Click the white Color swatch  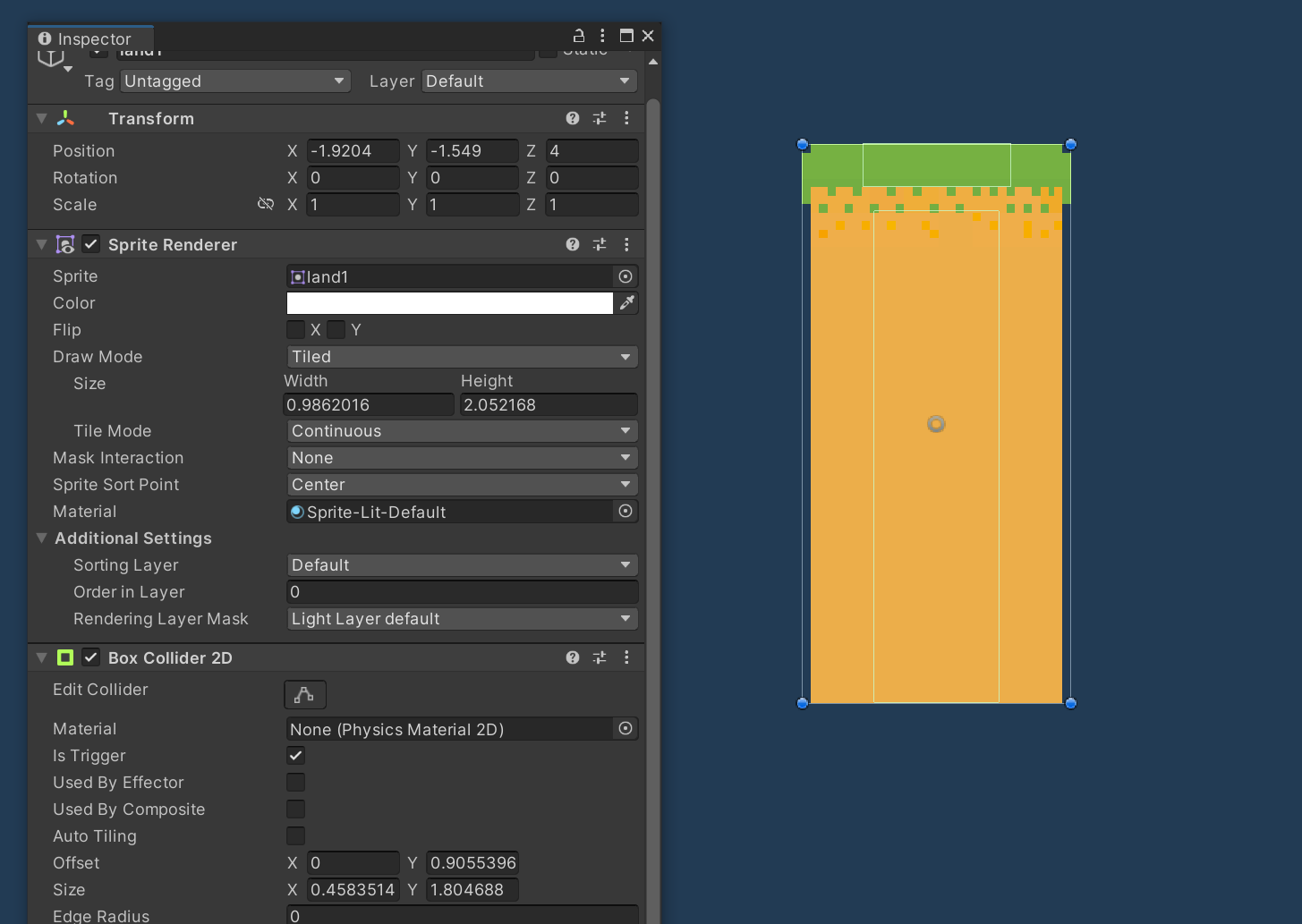coord(449,302)
